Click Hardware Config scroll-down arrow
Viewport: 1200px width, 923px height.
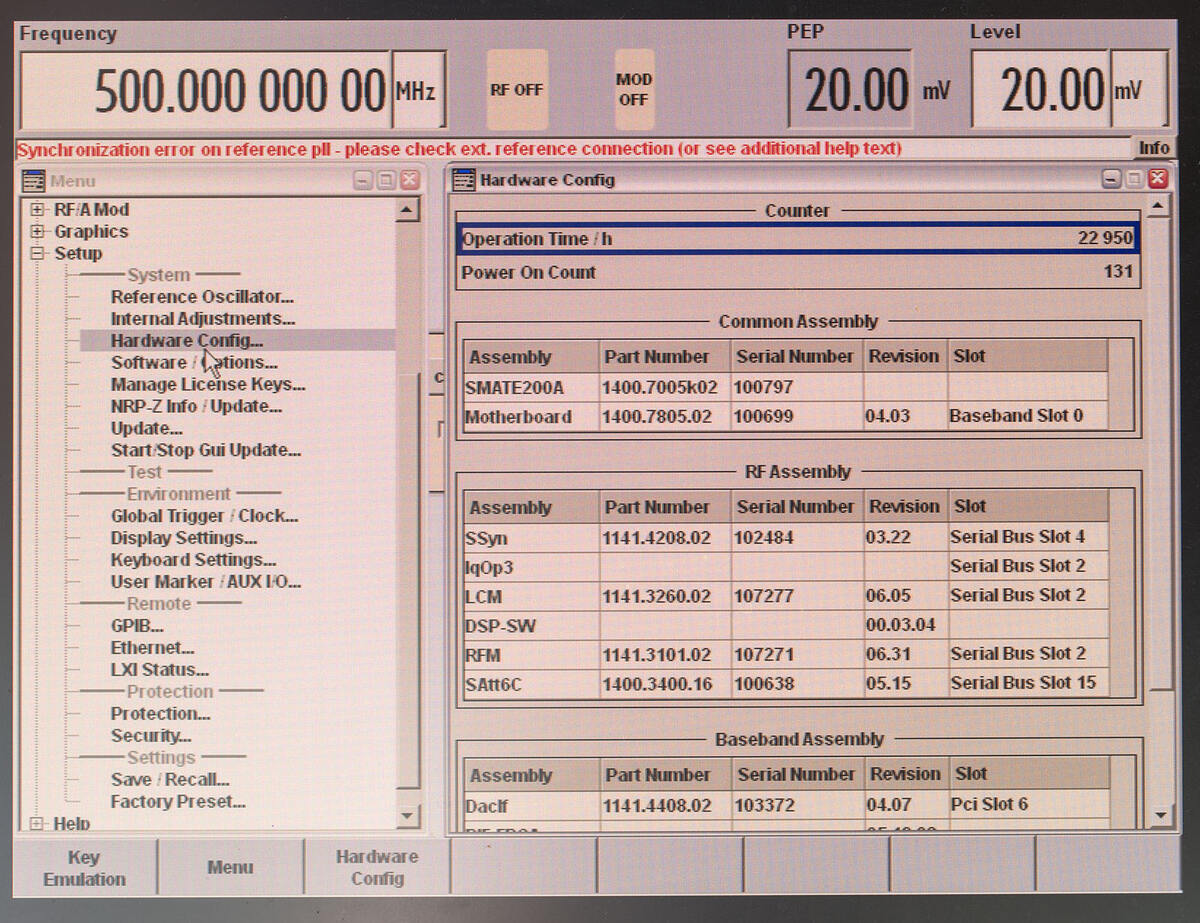tap(1159, 815)
